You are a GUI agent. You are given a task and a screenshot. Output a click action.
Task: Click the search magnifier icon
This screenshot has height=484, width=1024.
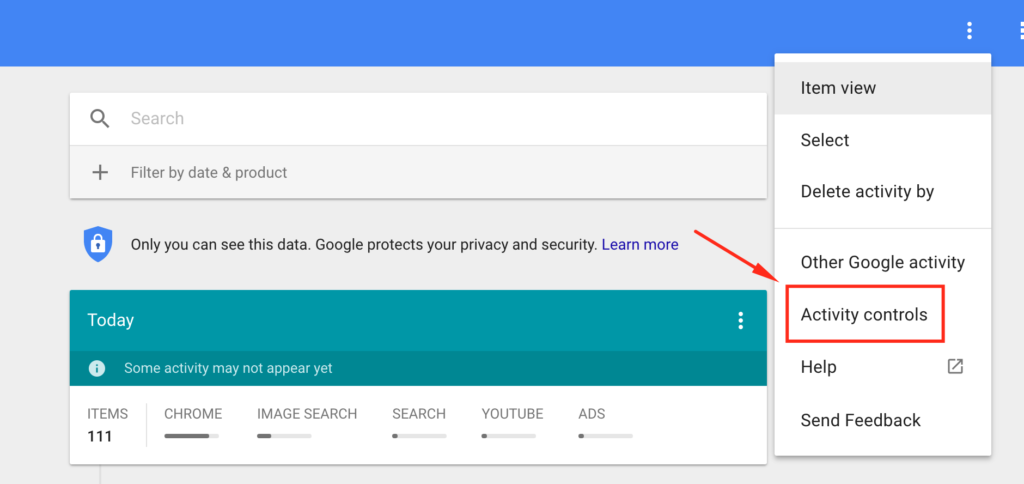coord(100,119)
